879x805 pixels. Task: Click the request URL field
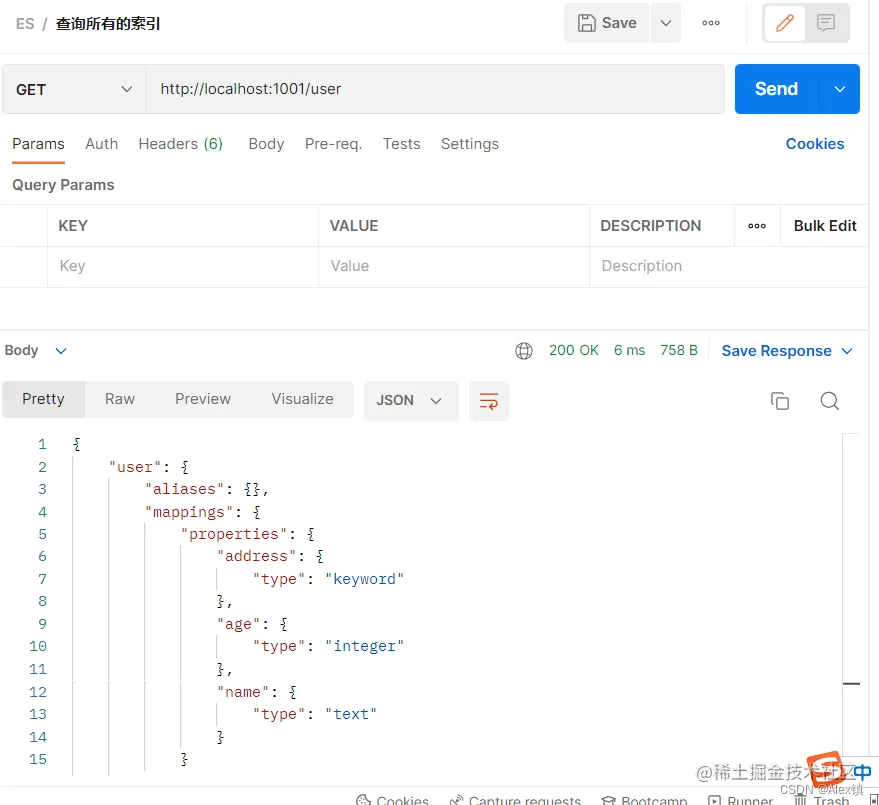pos(435,89)
